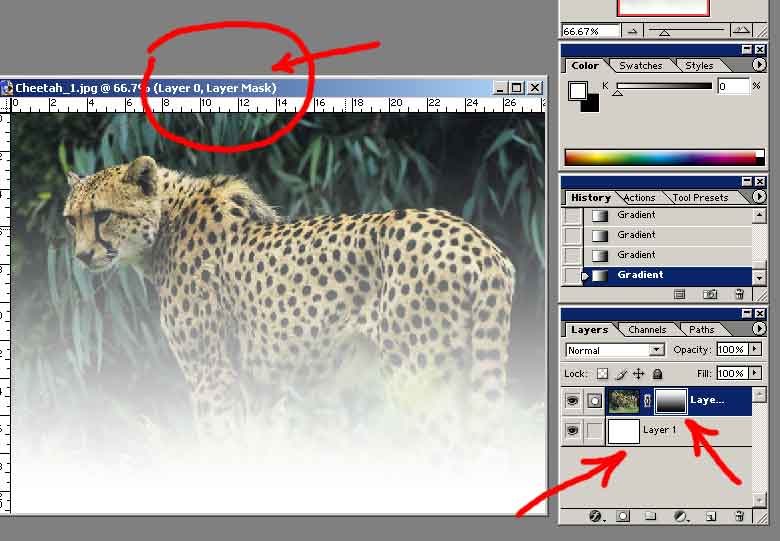The image size is (780, 541).
Task: Click the Navigator zoom percentage field
Action: [591, 31]
